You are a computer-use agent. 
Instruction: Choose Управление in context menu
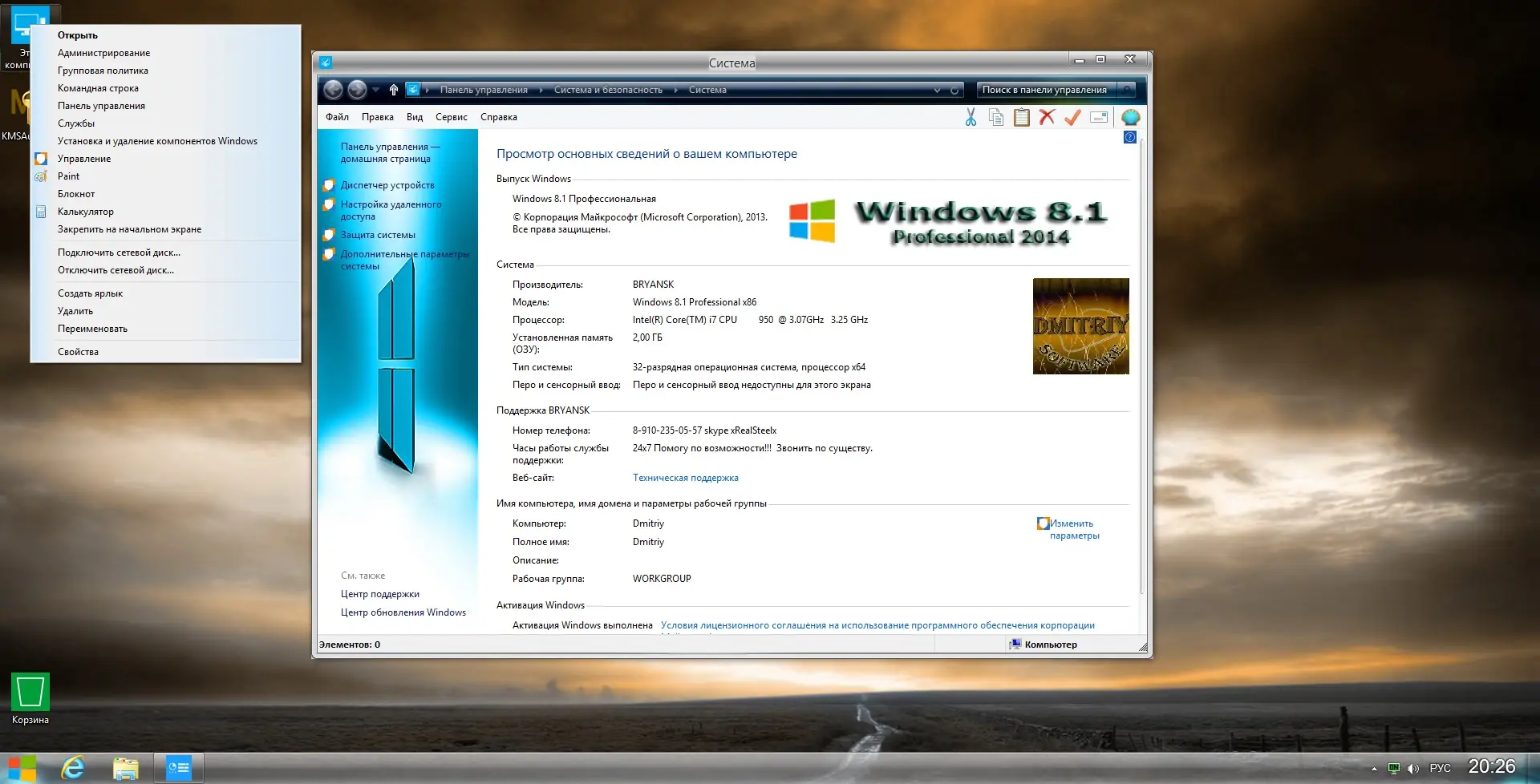[166, 159]
